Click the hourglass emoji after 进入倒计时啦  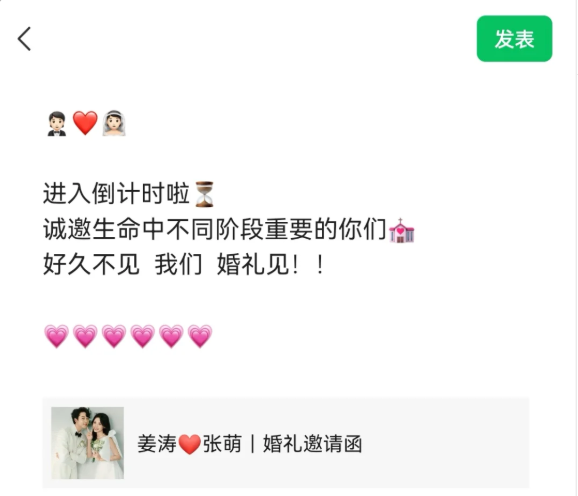click(204, 194)
